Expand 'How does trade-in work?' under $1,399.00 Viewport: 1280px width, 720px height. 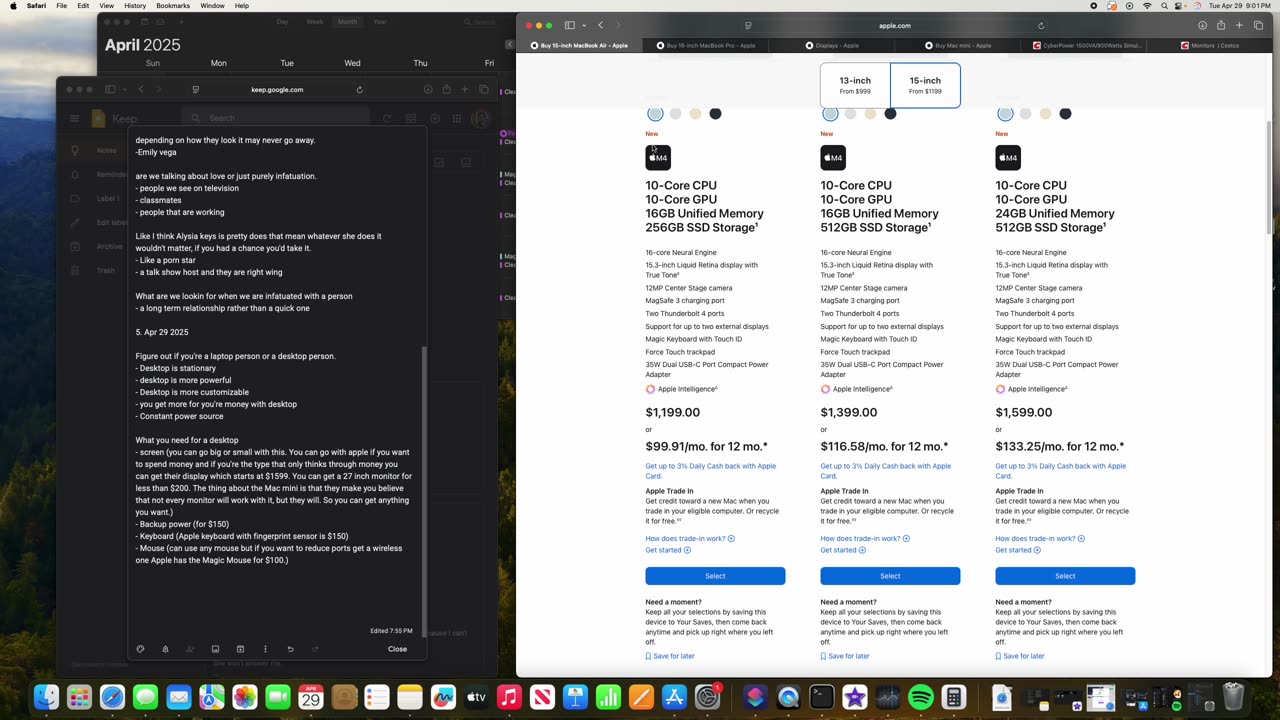tap(865, 538)
